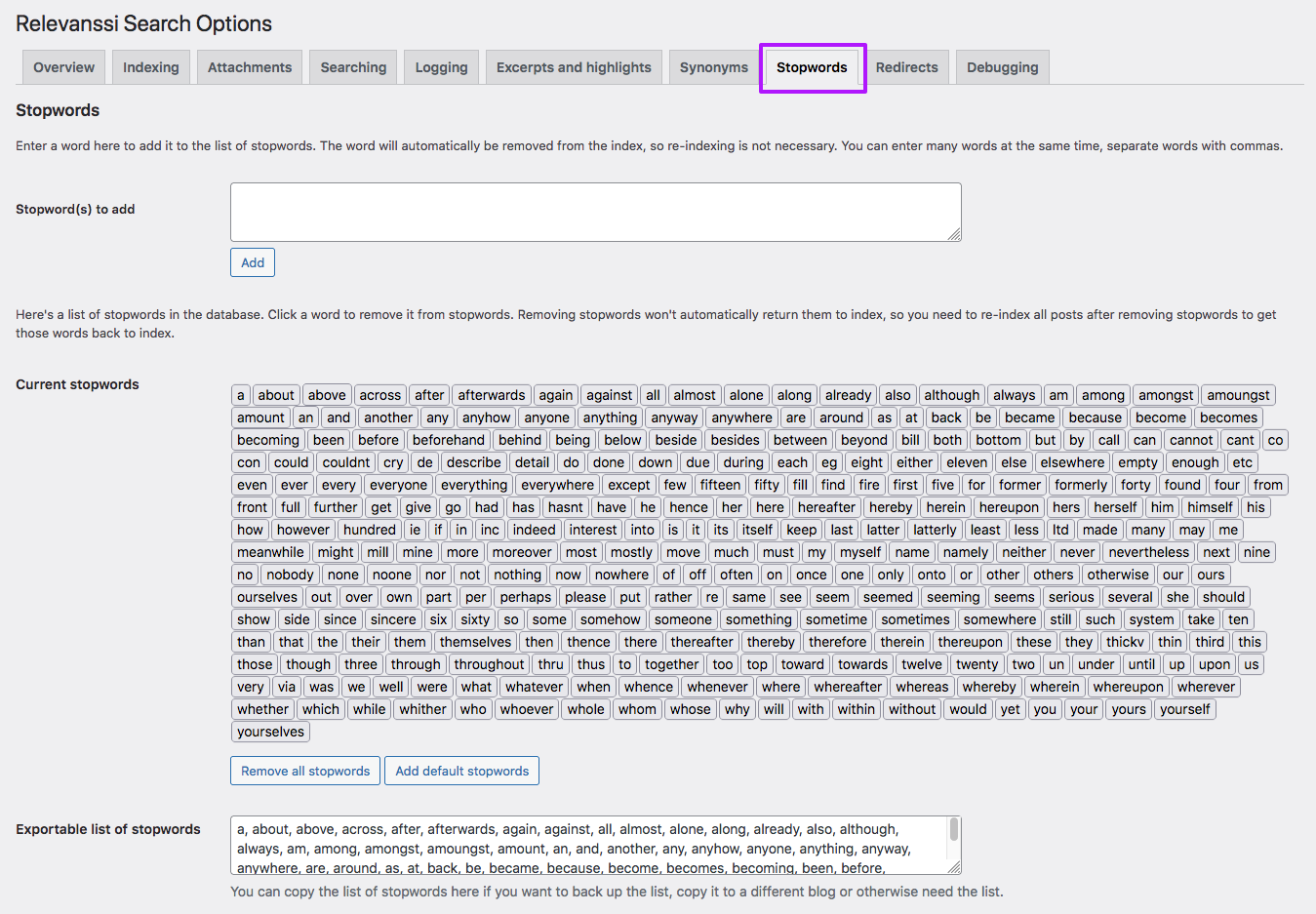Remove the stopword 'meanwhile'

[270, 552]
